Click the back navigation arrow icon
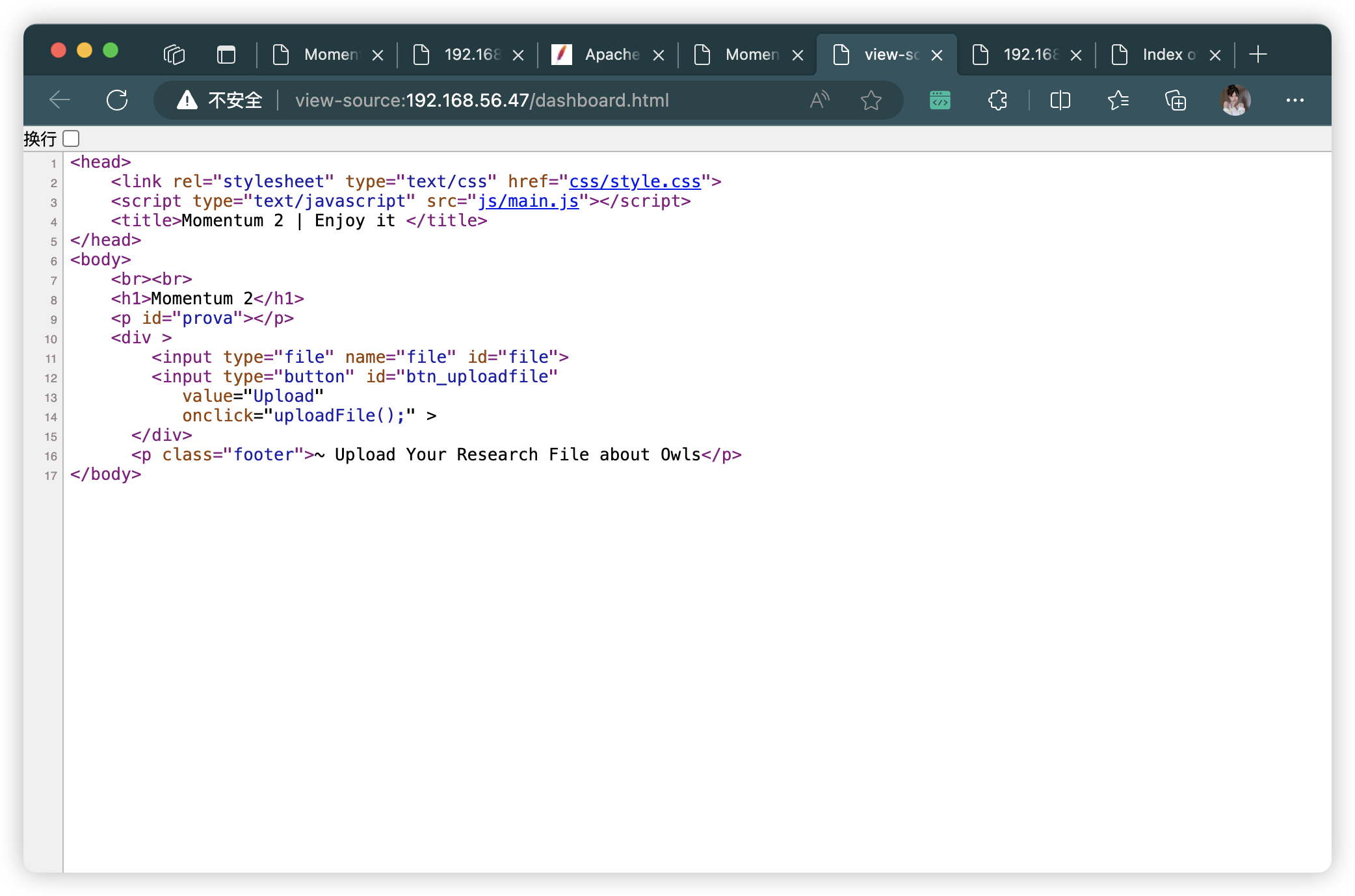 (x=60, y=99)
